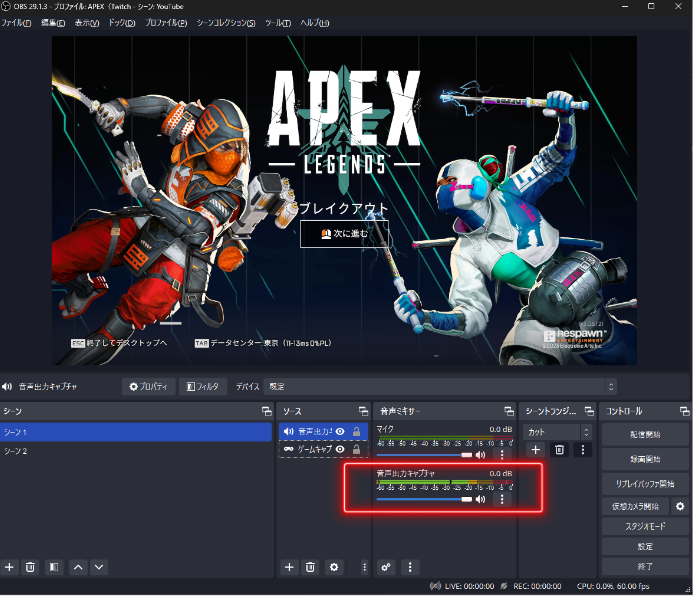
Task: Select シーン 2 in the scenes list
Action: (x=136, y=451)
